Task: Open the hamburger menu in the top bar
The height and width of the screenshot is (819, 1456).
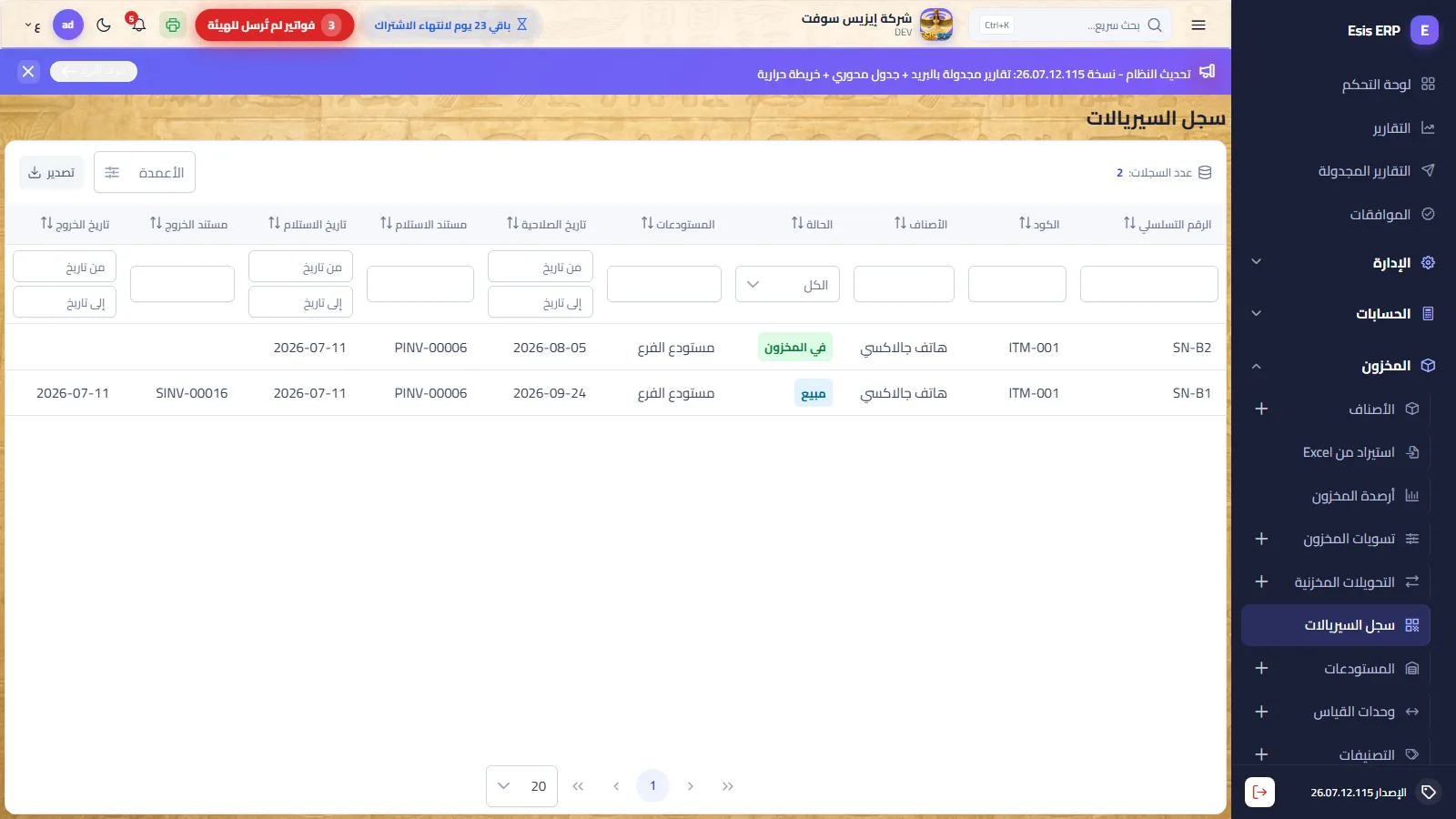Action: click(1198, 25)
